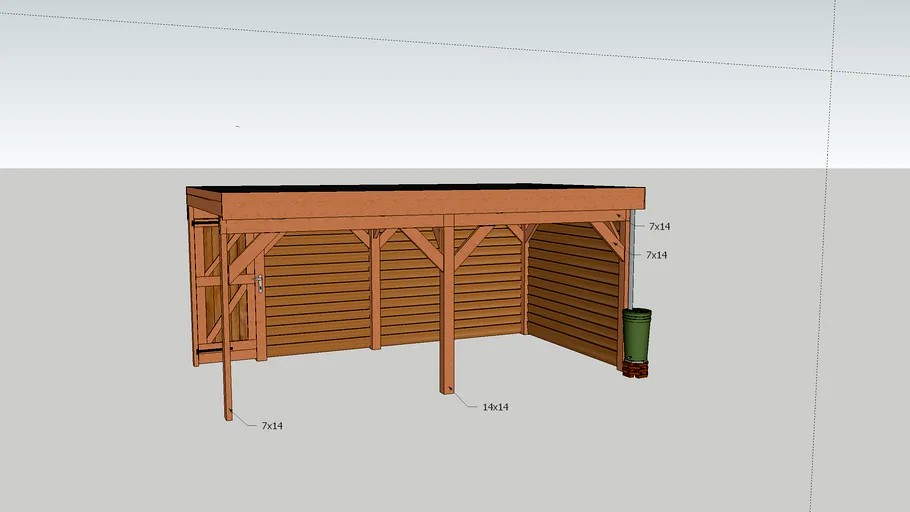Select the green rain barrel
Image resolution: width=910 pixels, height=512 pixels.
[636, 335]
